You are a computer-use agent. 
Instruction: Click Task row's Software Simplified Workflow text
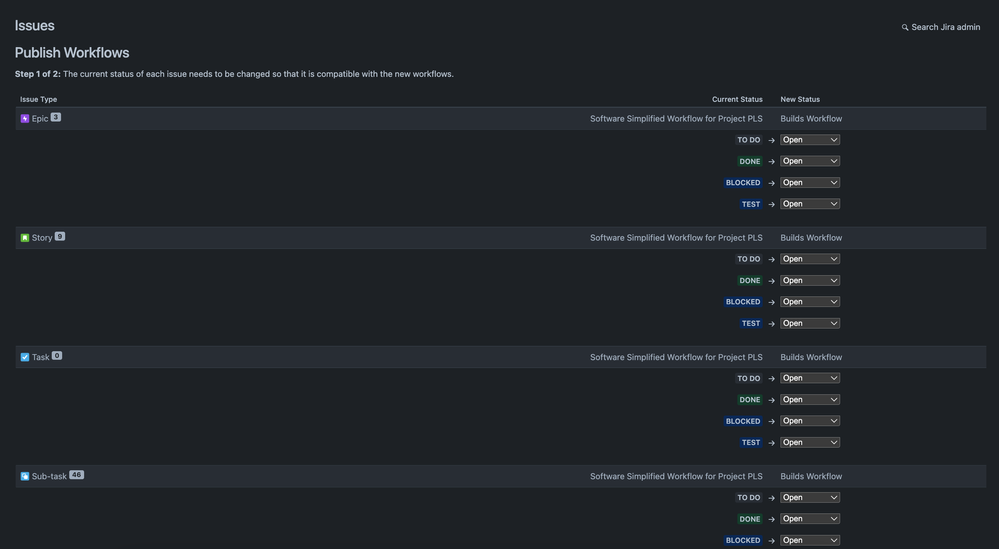pyautogui.click(x=676, y=357)
